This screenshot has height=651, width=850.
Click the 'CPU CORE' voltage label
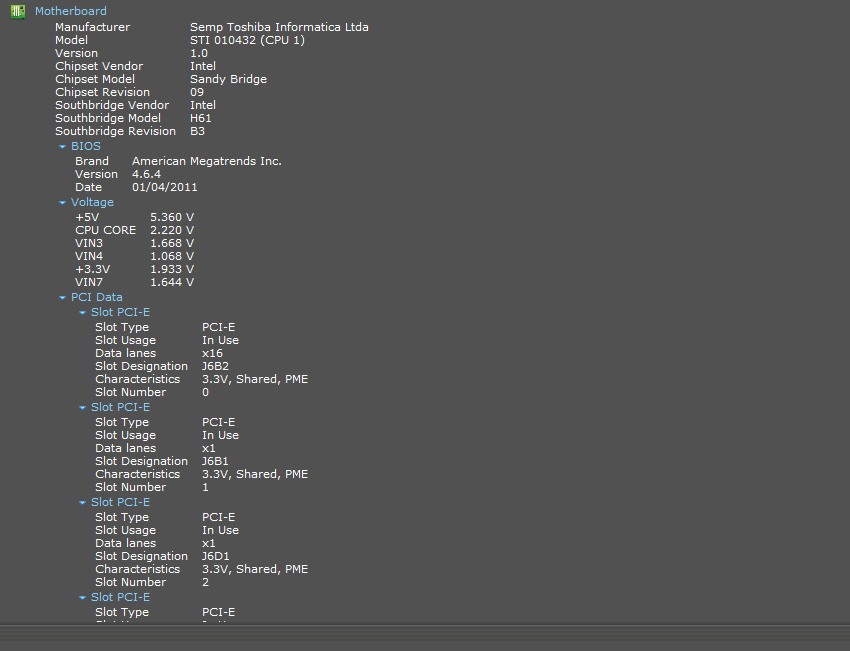point(106,230)
